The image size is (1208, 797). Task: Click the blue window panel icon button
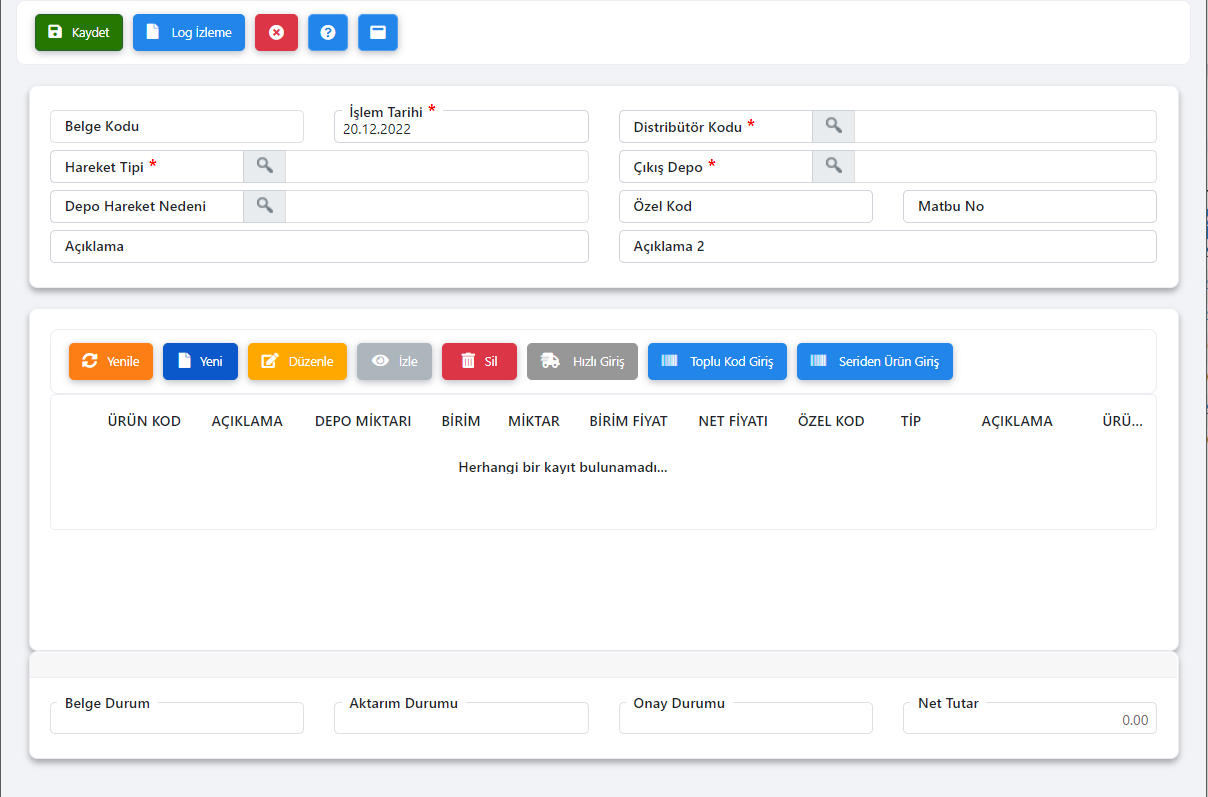pos(378,32)
